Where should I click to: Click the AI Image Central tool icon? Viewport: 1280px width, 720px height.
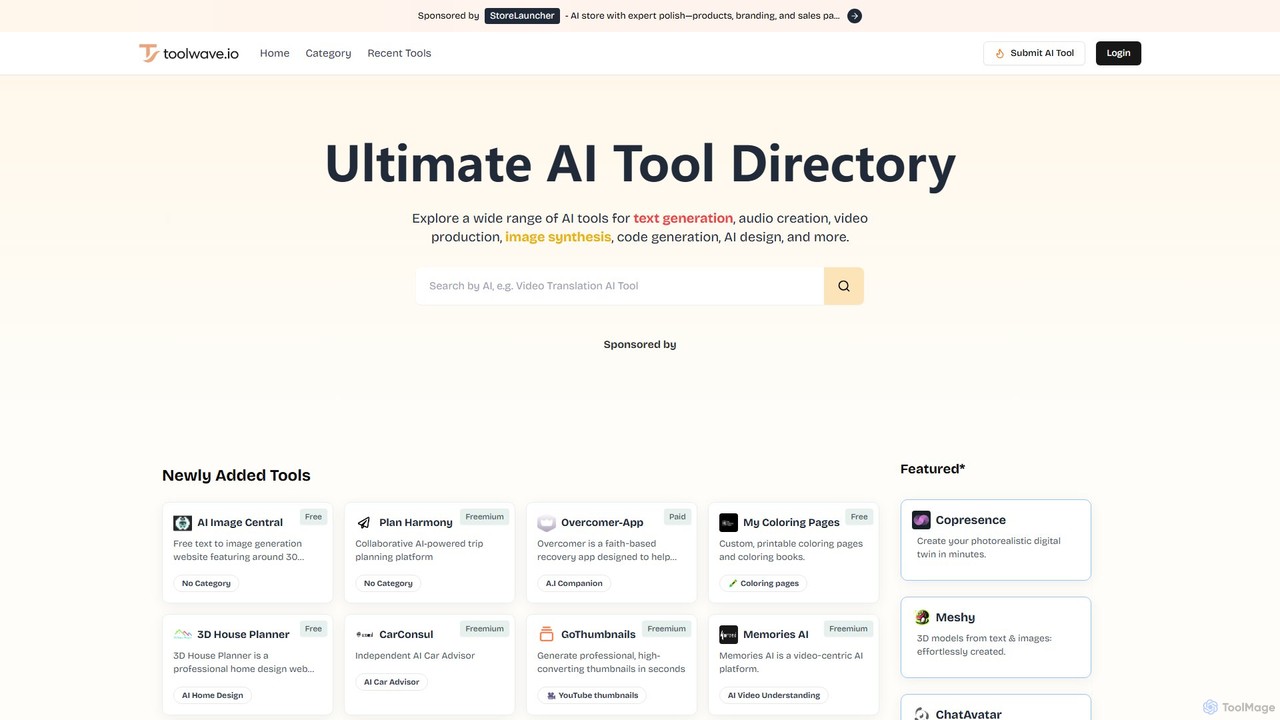click(x=182, y=523)
